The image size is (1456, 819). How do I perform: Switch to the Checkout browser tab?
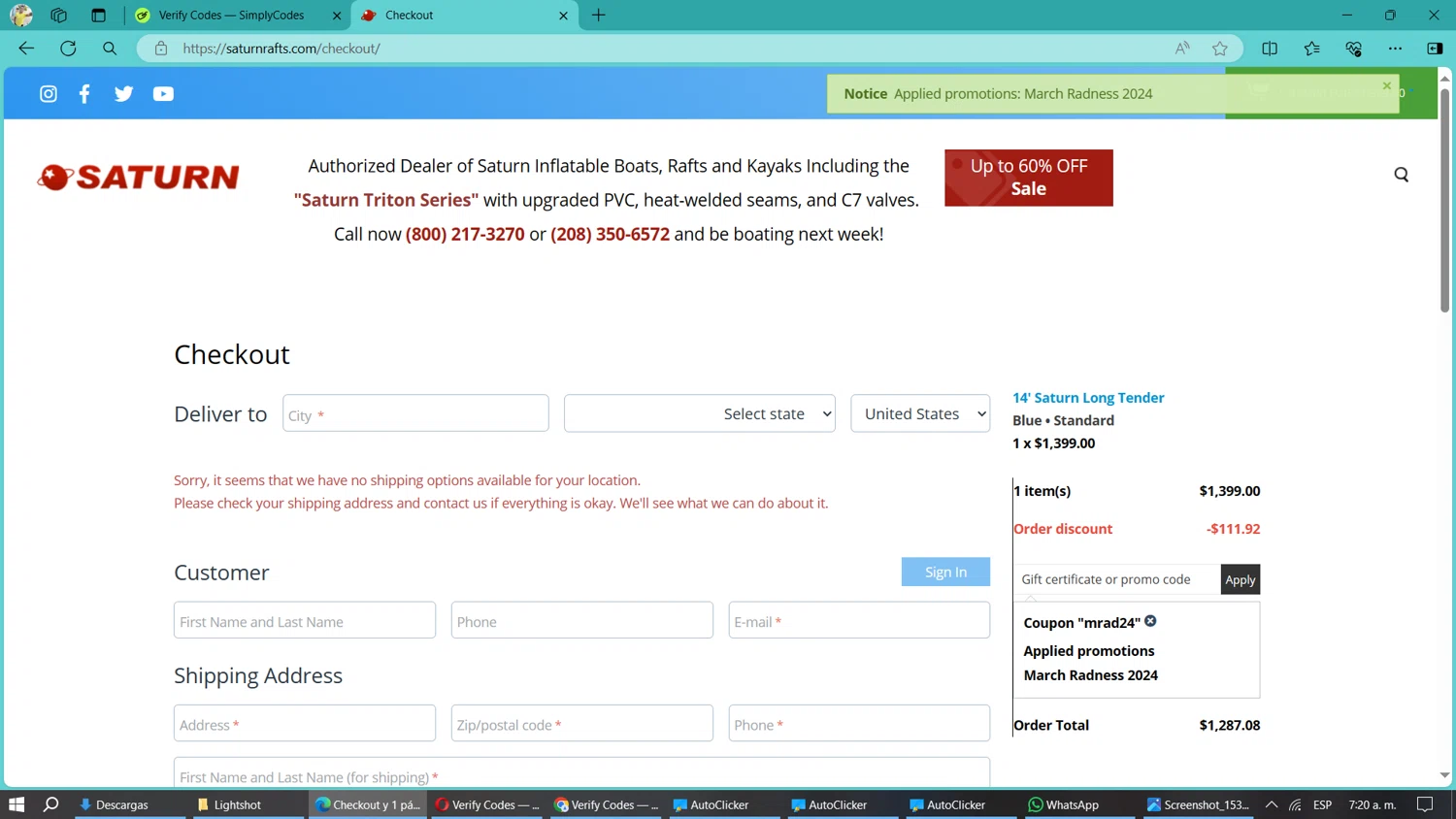coord(465,16)
